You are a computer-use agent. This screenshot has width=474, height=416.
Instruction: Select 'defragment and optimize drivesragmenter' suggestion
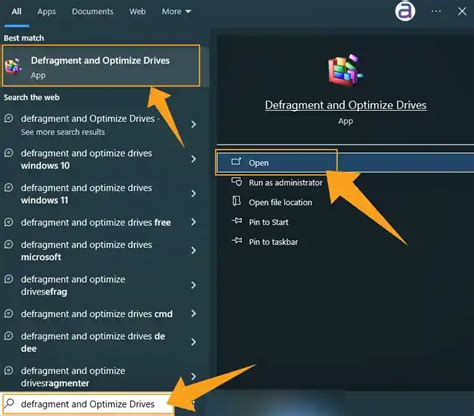73,377
